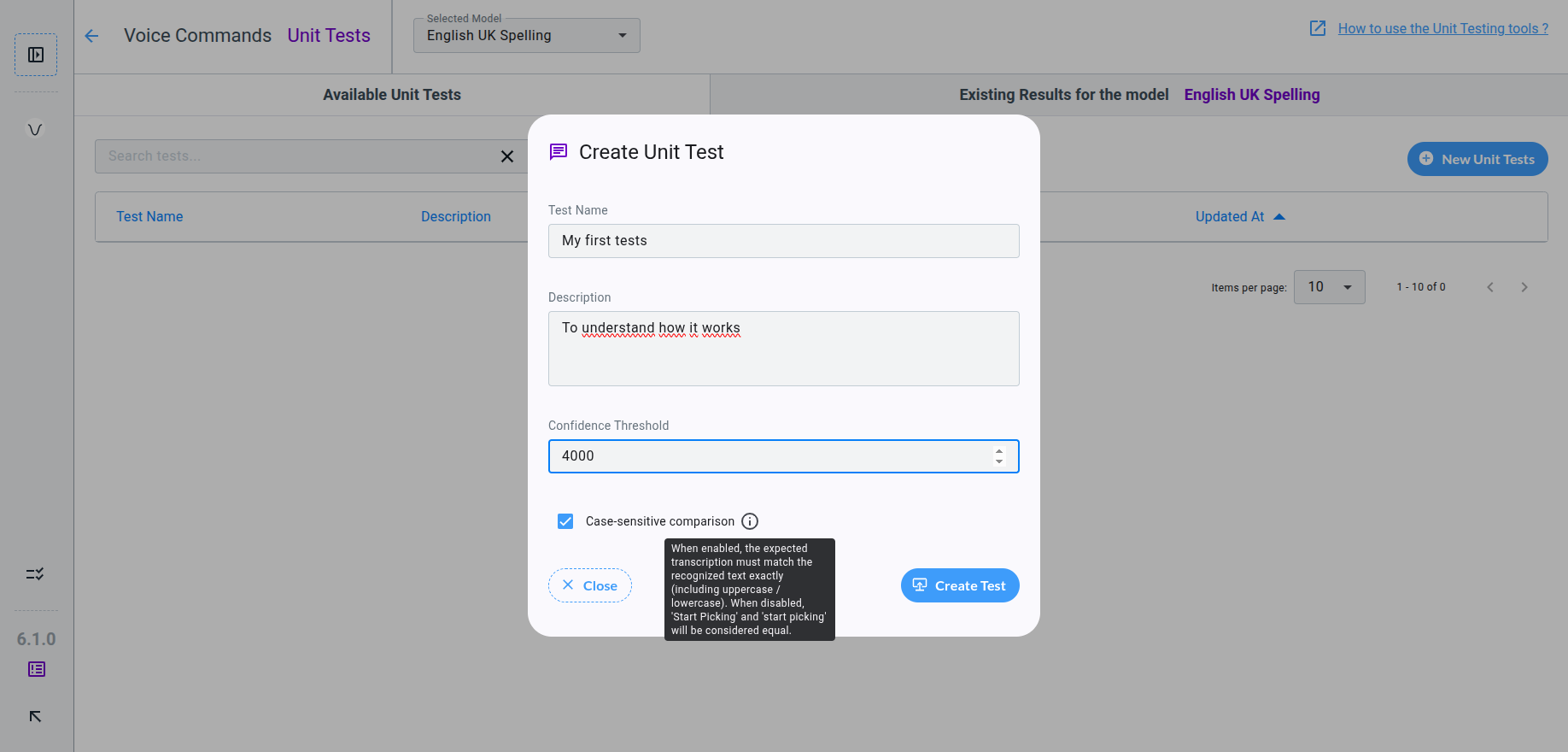Screen dimensions: 1568x752
Task: Click the back arrow next to Voice Commands
Action: pyautogui.click(x=92, y=36)
